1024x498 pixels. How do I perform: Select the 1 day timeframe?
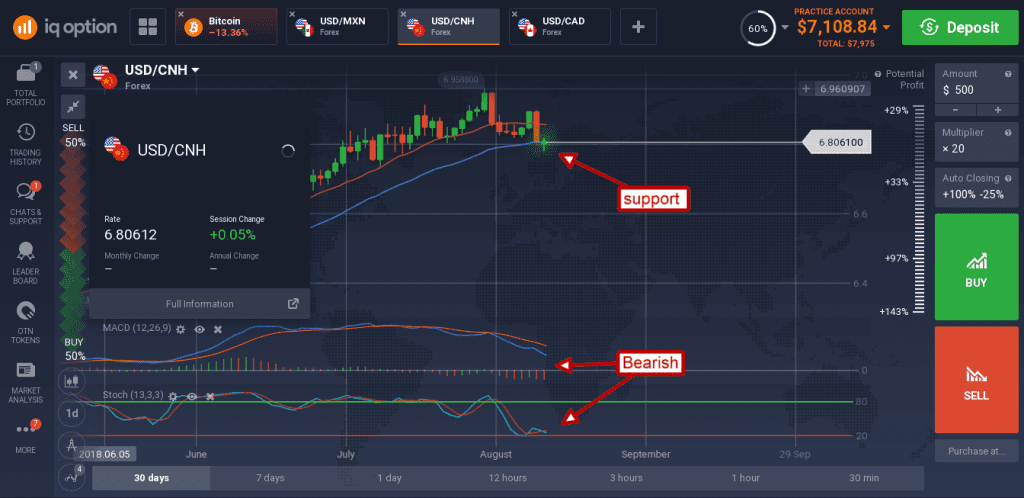pos(389,478)
